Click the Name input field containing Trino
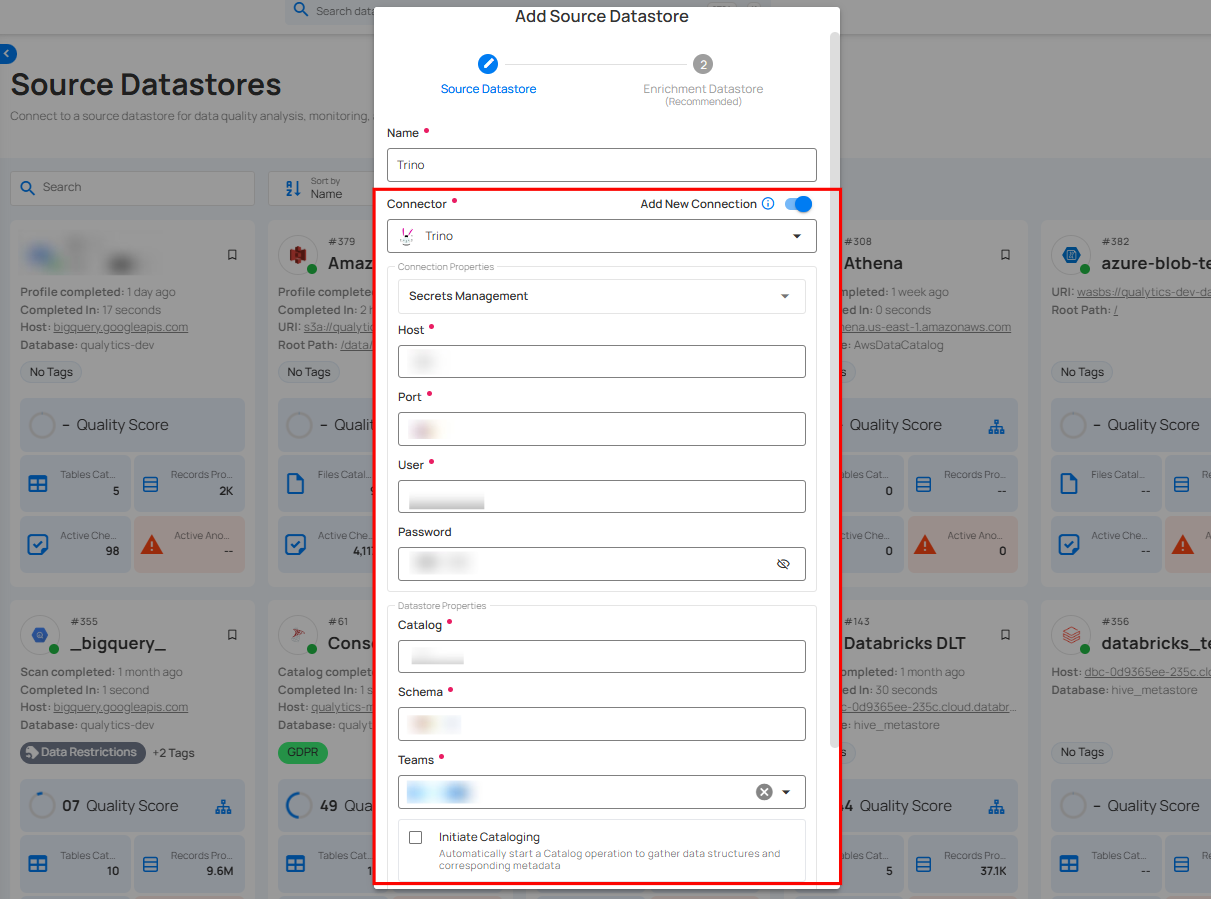The width and height of the screenshot is (1211, 899). [x=602, y=165]
